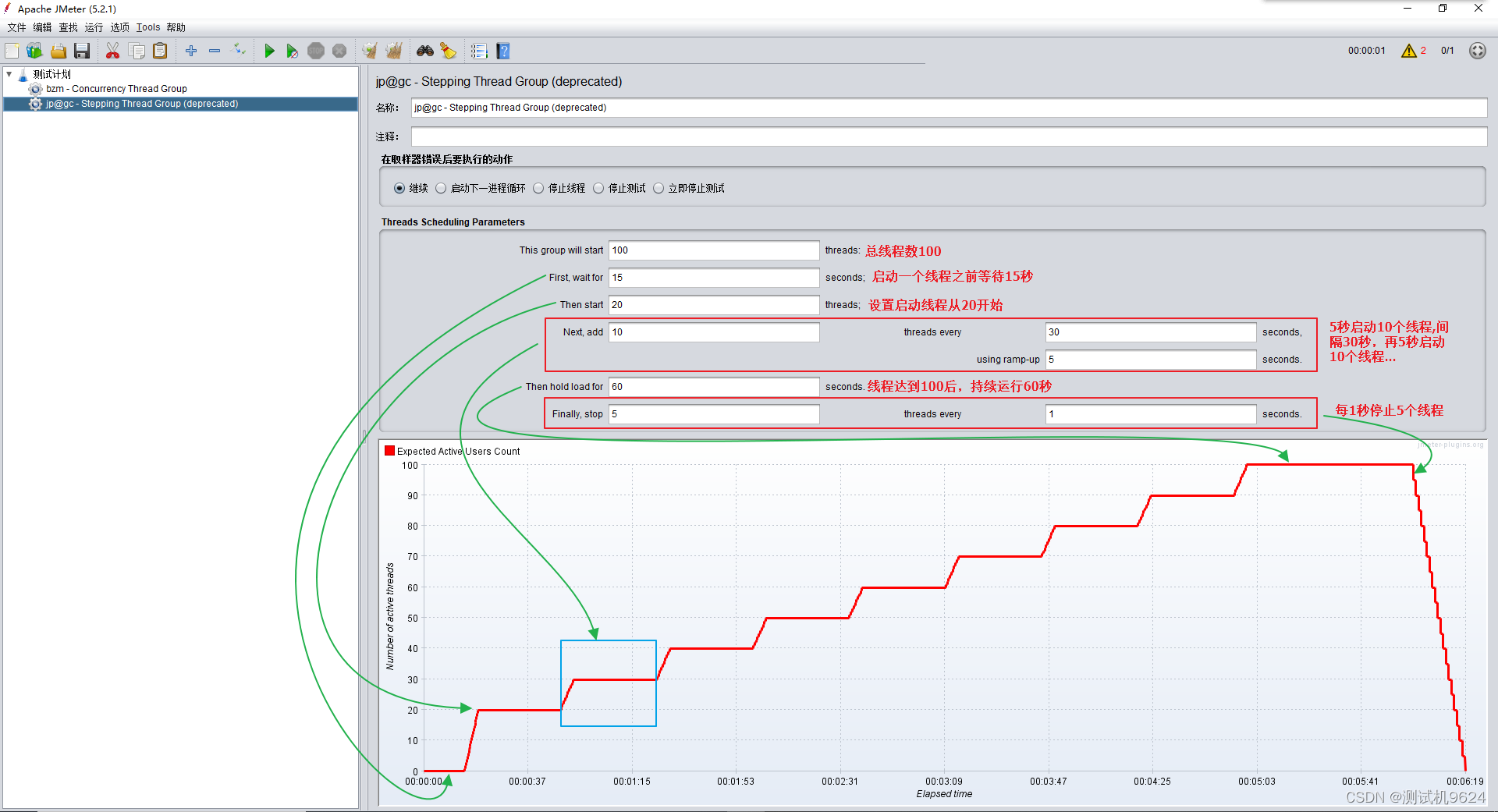Click the 0/1 active threads counter
This screenshot has height=812, width=1498.
pyautogui.click(x=1447, y=51)
